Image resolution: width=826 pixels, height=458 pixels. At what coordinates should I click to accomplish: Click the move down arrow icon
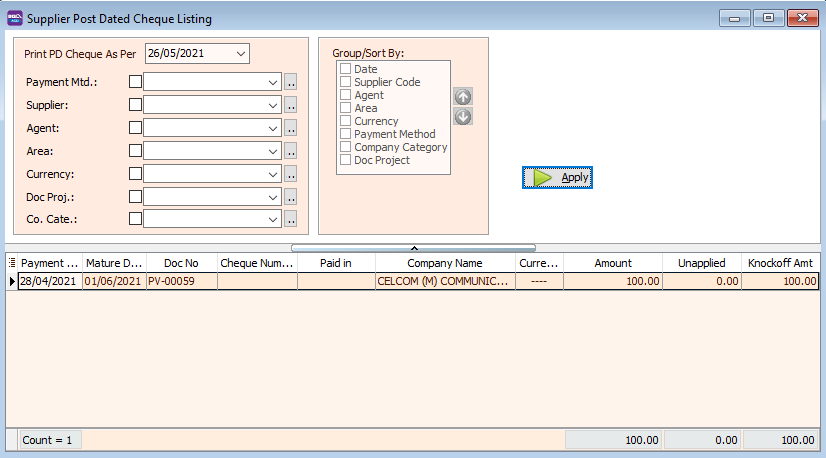point(463,116)
